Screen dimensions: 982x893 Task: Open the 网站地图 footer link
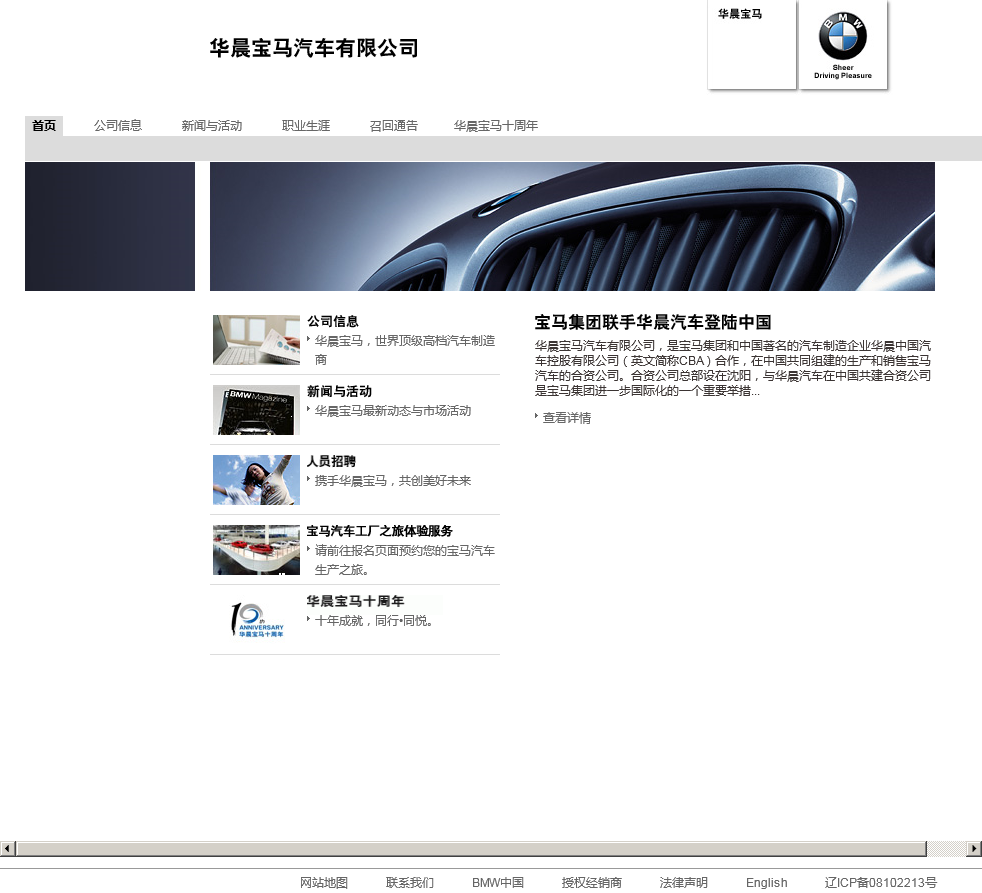(324, 883)
